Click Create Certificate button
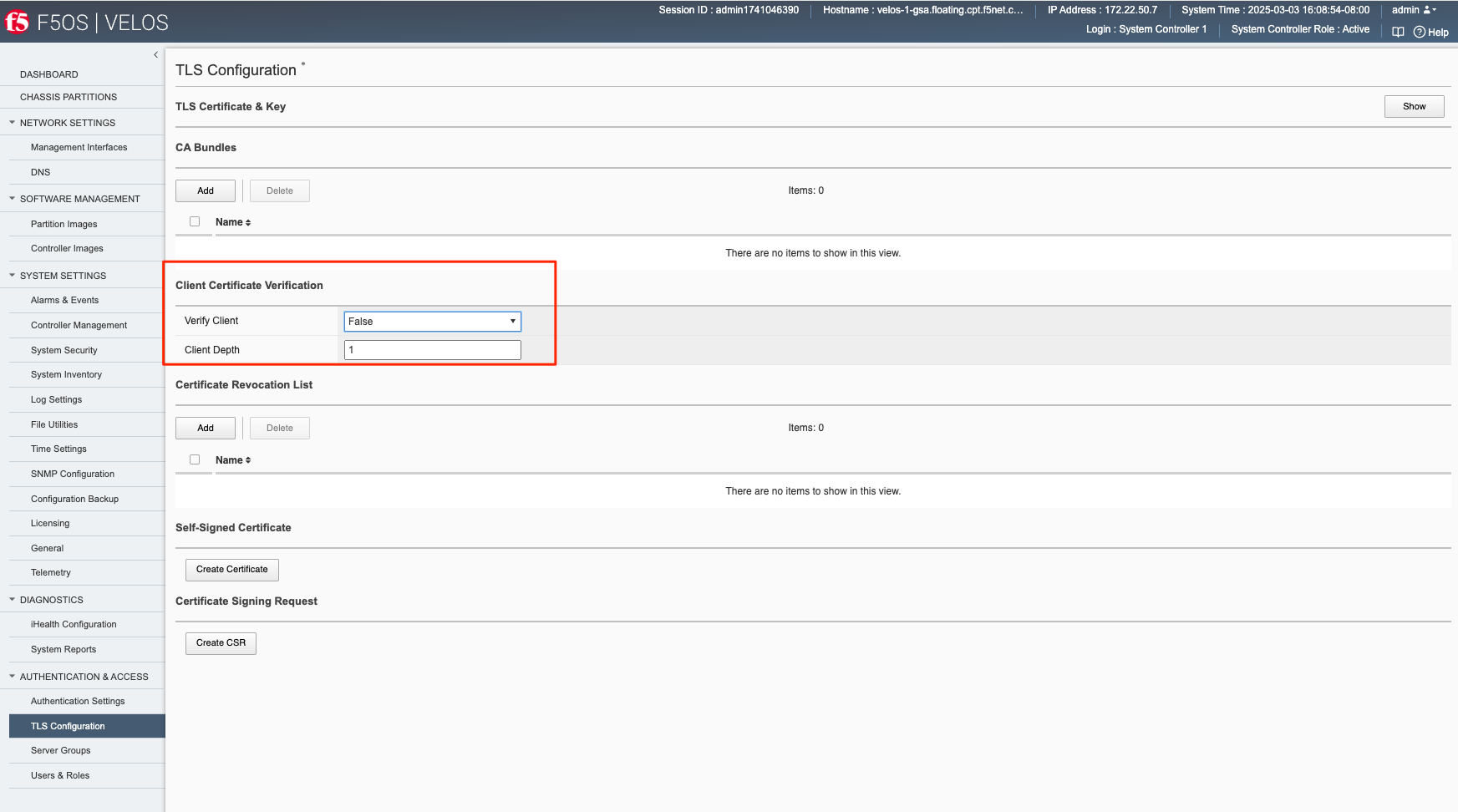The image size is (1458, 812). [232, 570]
